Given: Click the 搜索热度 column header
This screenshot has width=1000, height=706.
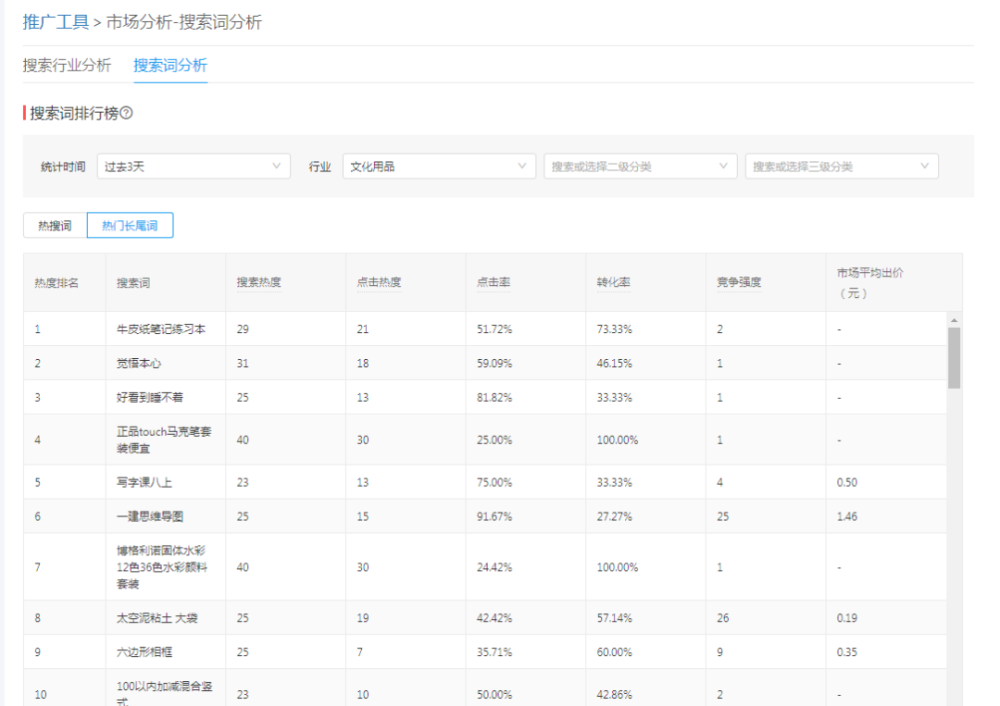Looking at the screenshot, I should [x=259, y=282].
